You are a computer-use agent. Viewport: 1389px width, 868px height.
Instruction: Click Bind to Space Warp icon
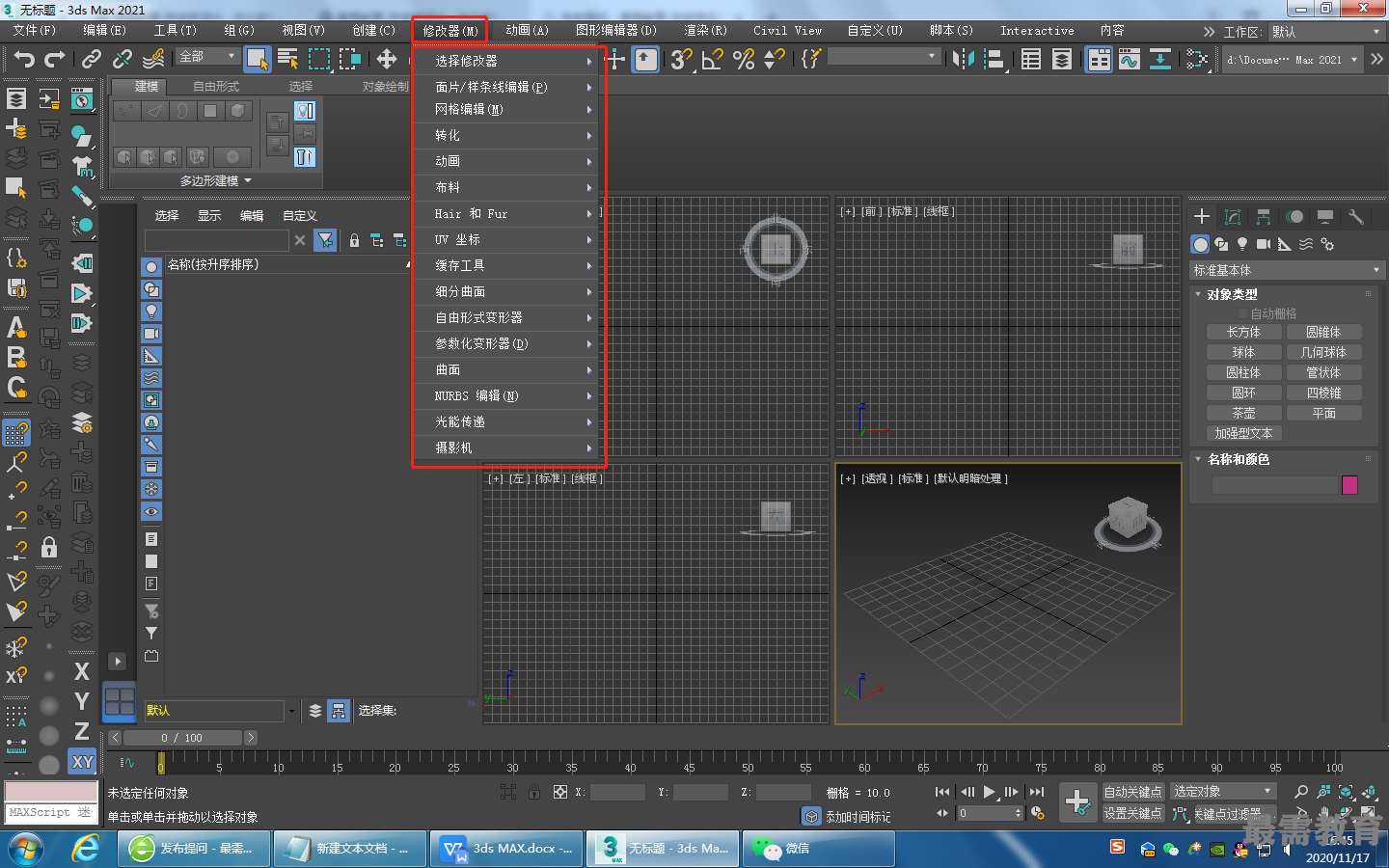point(153,60)
